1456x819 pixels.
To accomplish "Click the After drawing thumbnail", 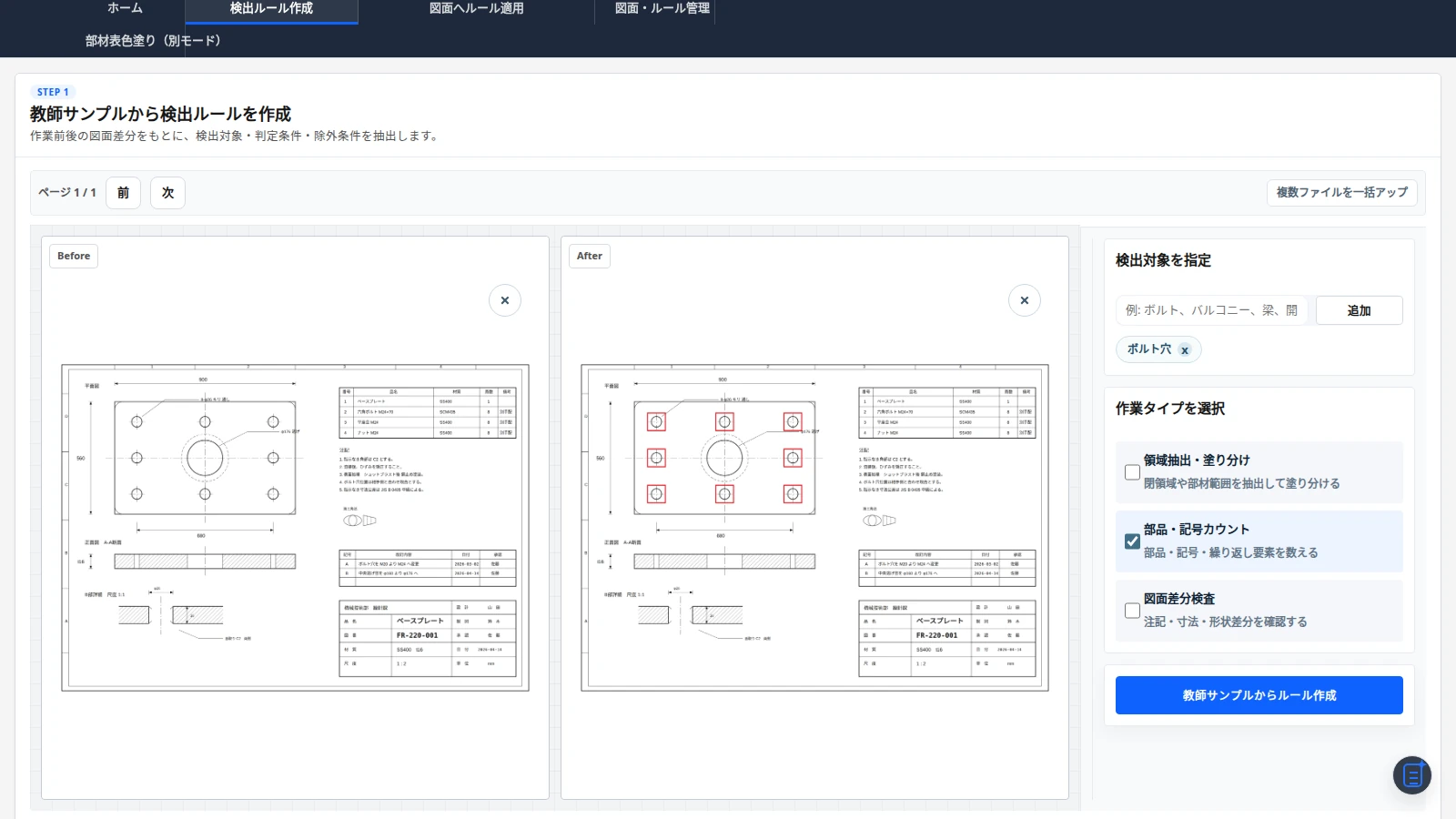I will pyautogui.click(x=814, y=528).
